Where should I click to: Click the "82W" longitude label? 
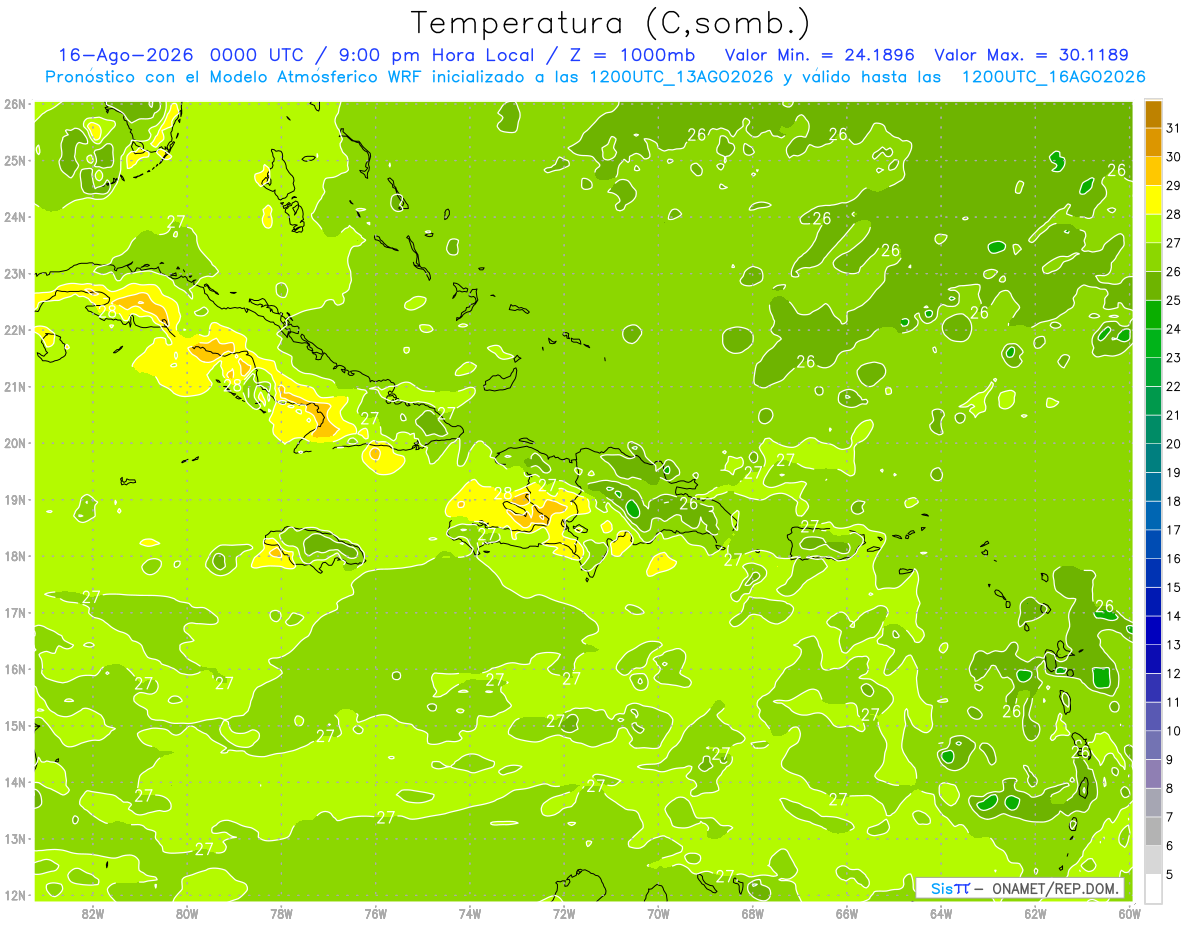click(93, 912)
